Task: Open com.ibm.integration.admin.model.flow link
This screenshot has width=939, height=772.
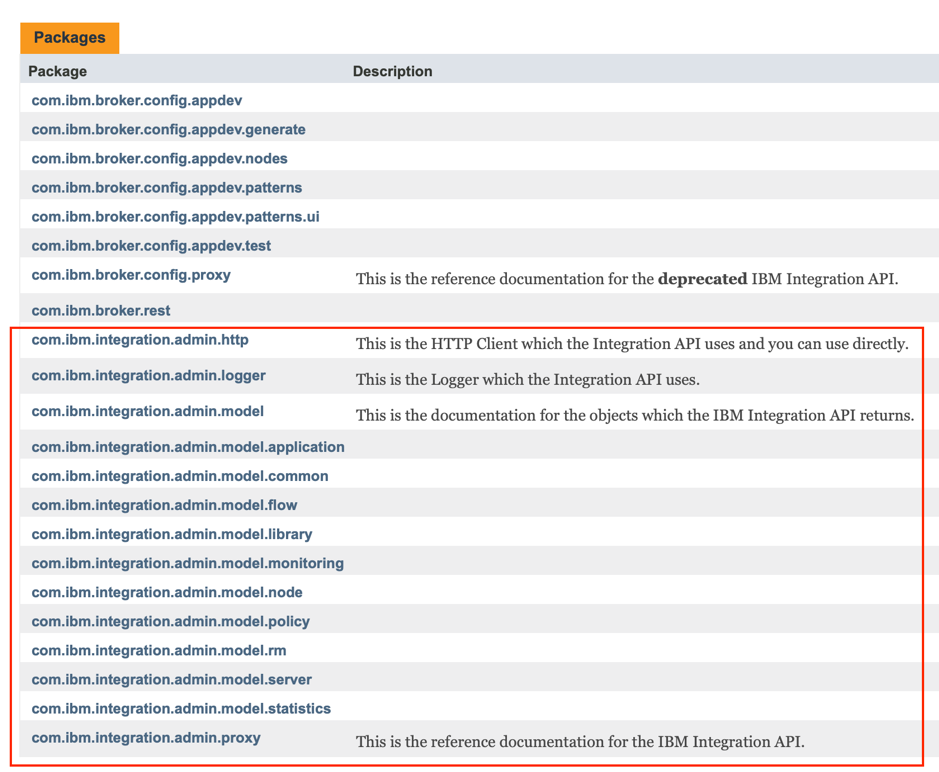Action: (164, 505)
